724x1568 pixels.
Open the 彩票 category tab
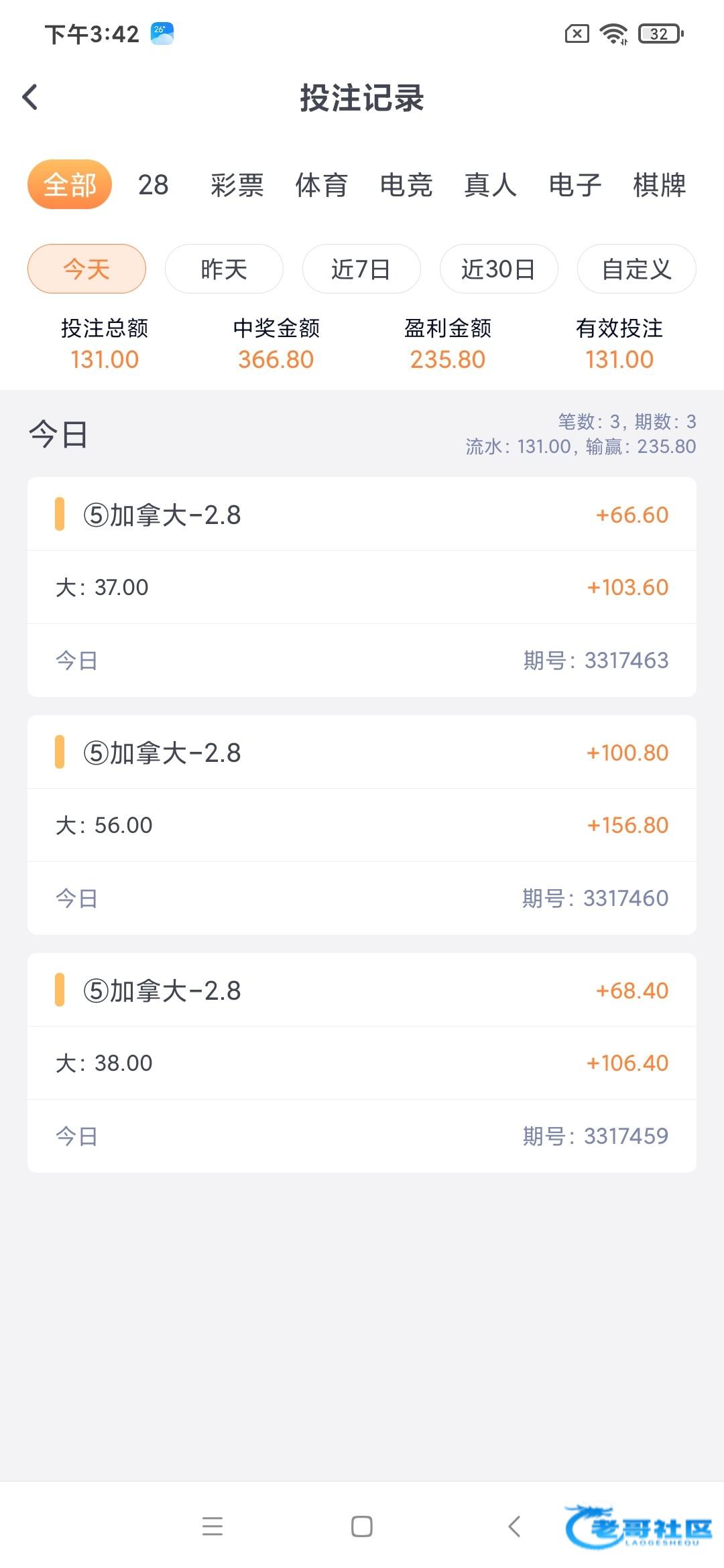237,184
